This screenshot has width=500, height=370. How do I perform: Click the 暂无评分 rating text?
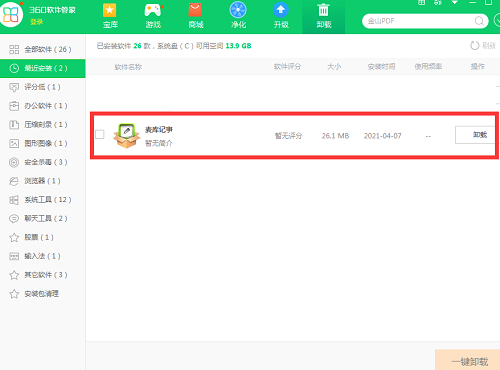click(x=288, y=136)
